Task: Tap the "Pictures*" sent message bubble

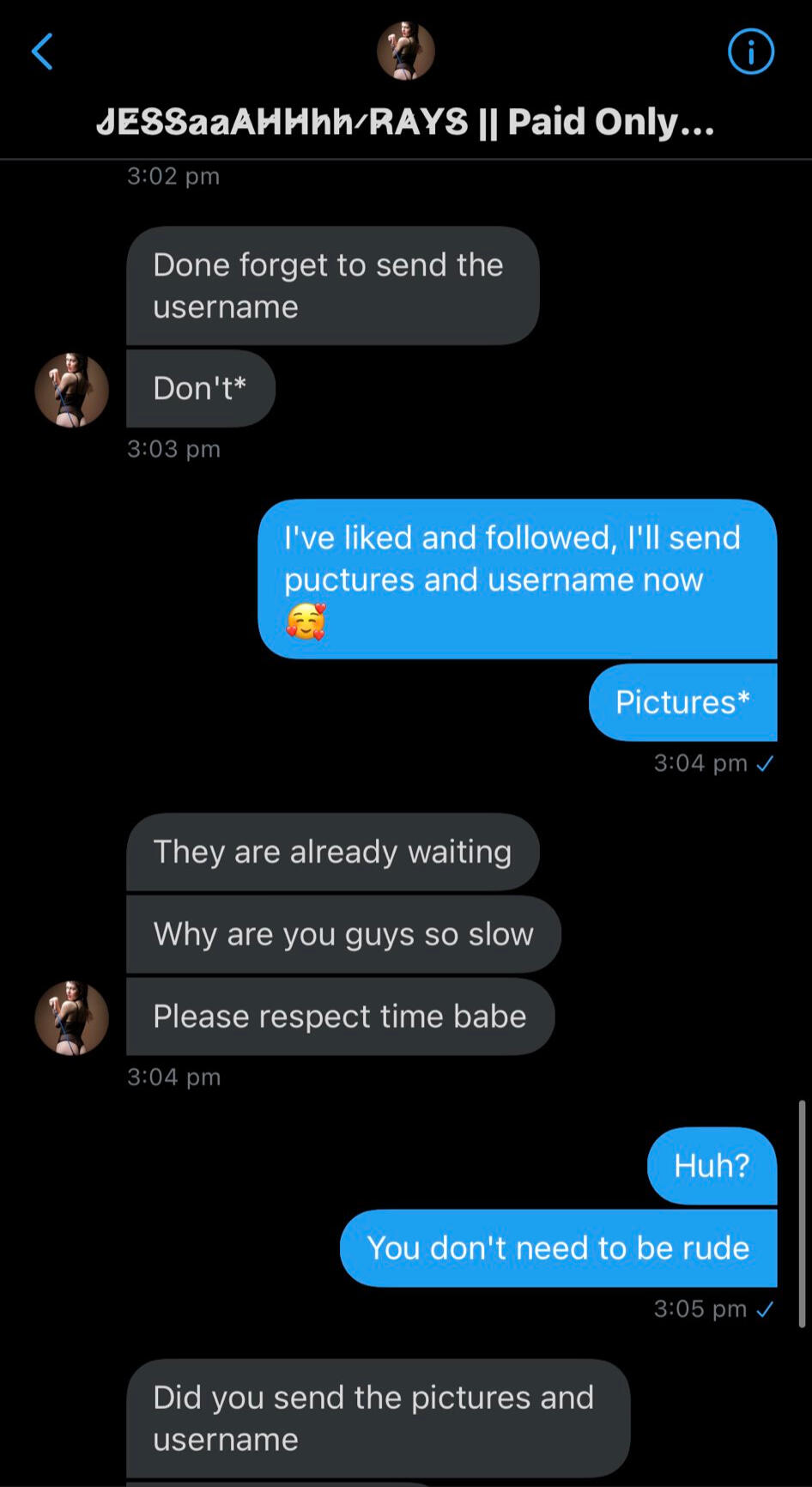Action: point(682,702)
